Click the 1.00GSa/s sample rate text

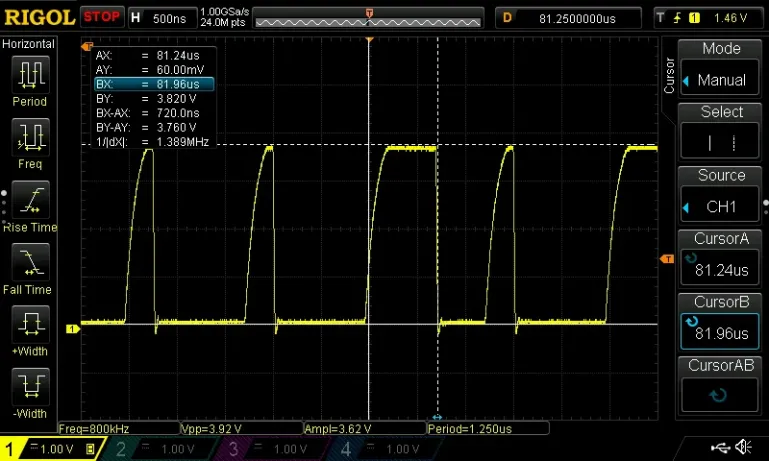(225, 12)
